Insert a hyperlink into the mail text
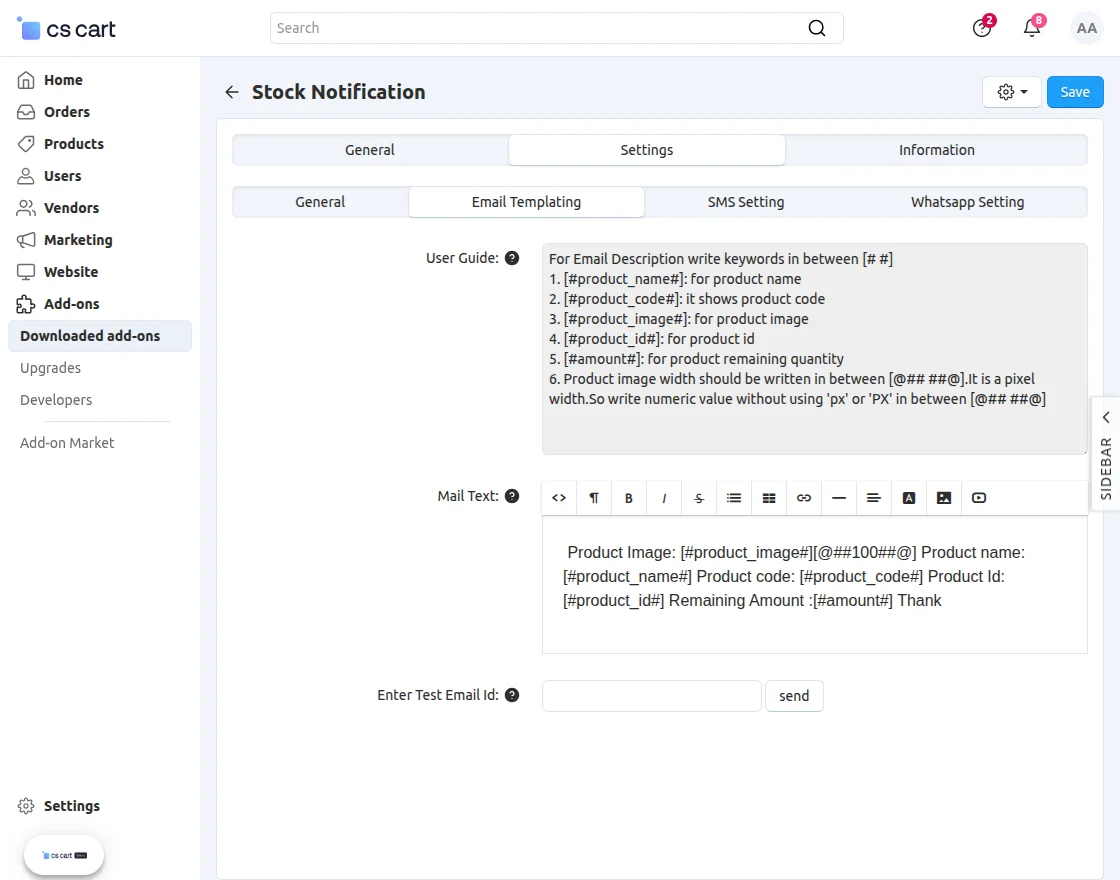 pyautogui.click(x=803, y=497)
